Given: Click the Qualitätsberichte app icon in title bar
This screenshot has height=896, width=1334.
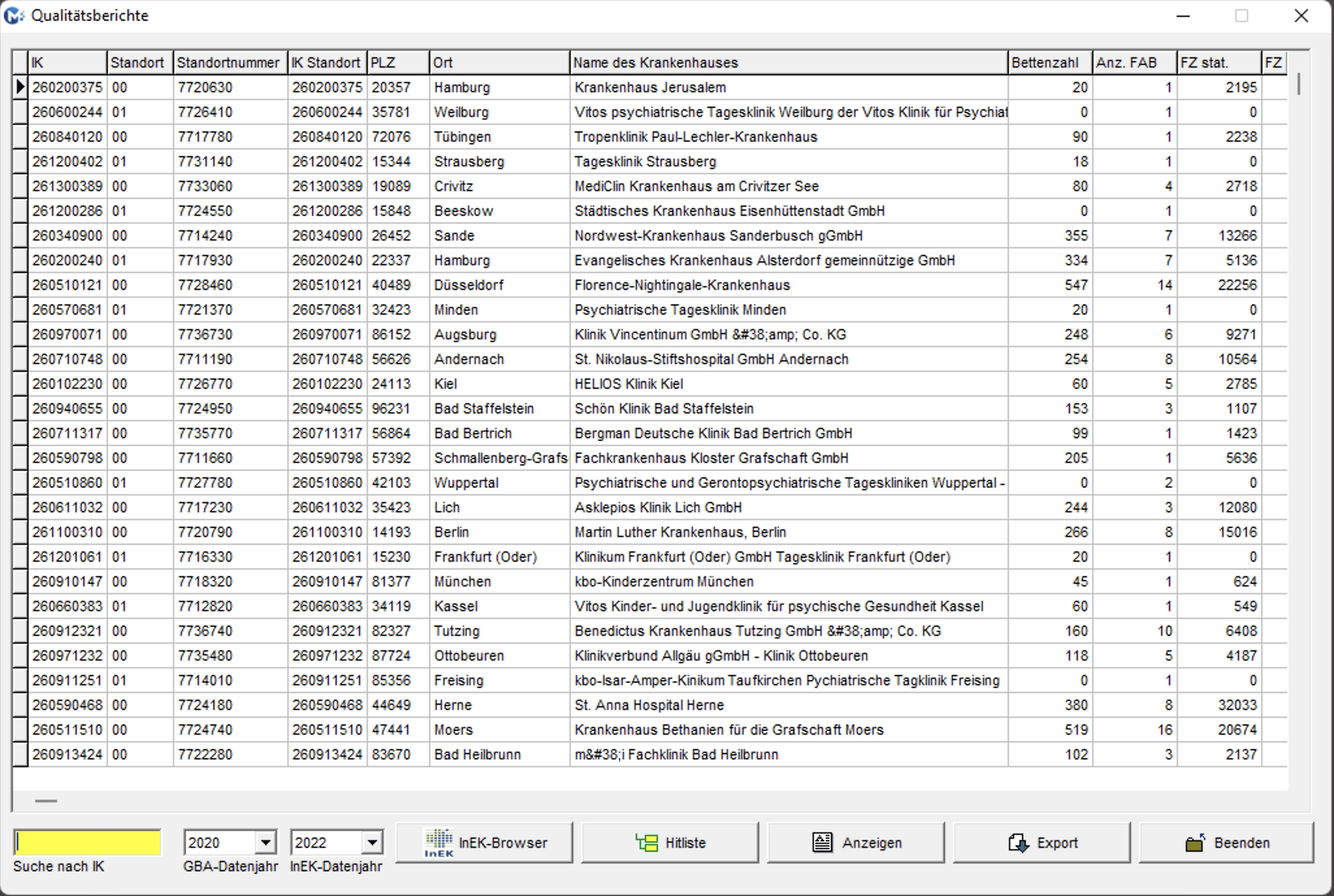Looking at the screenshot, I should [x=14, y=16].
